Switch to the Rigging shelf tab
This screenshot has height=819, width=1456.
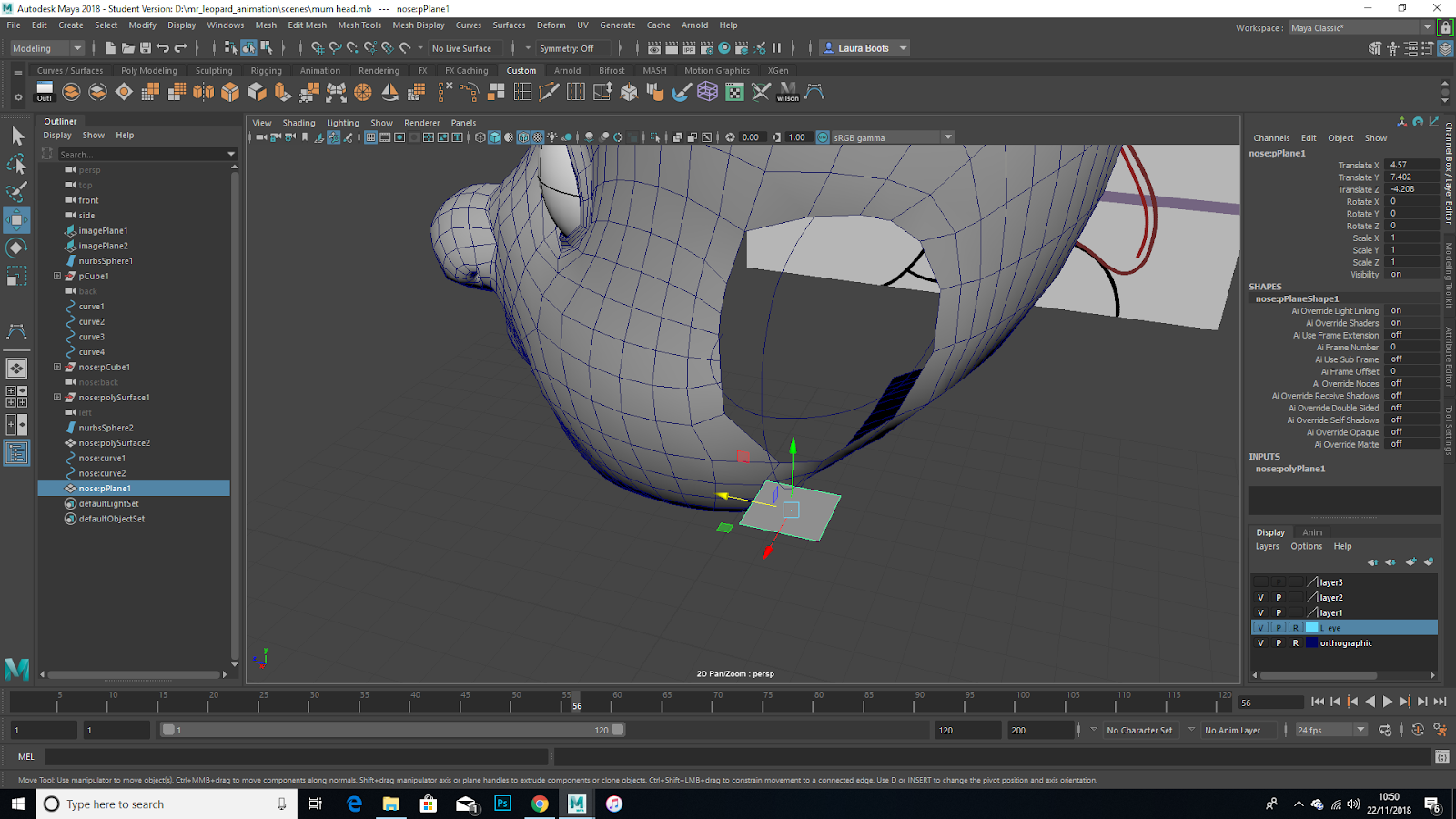pyautogui.click(x=266, y=71)
